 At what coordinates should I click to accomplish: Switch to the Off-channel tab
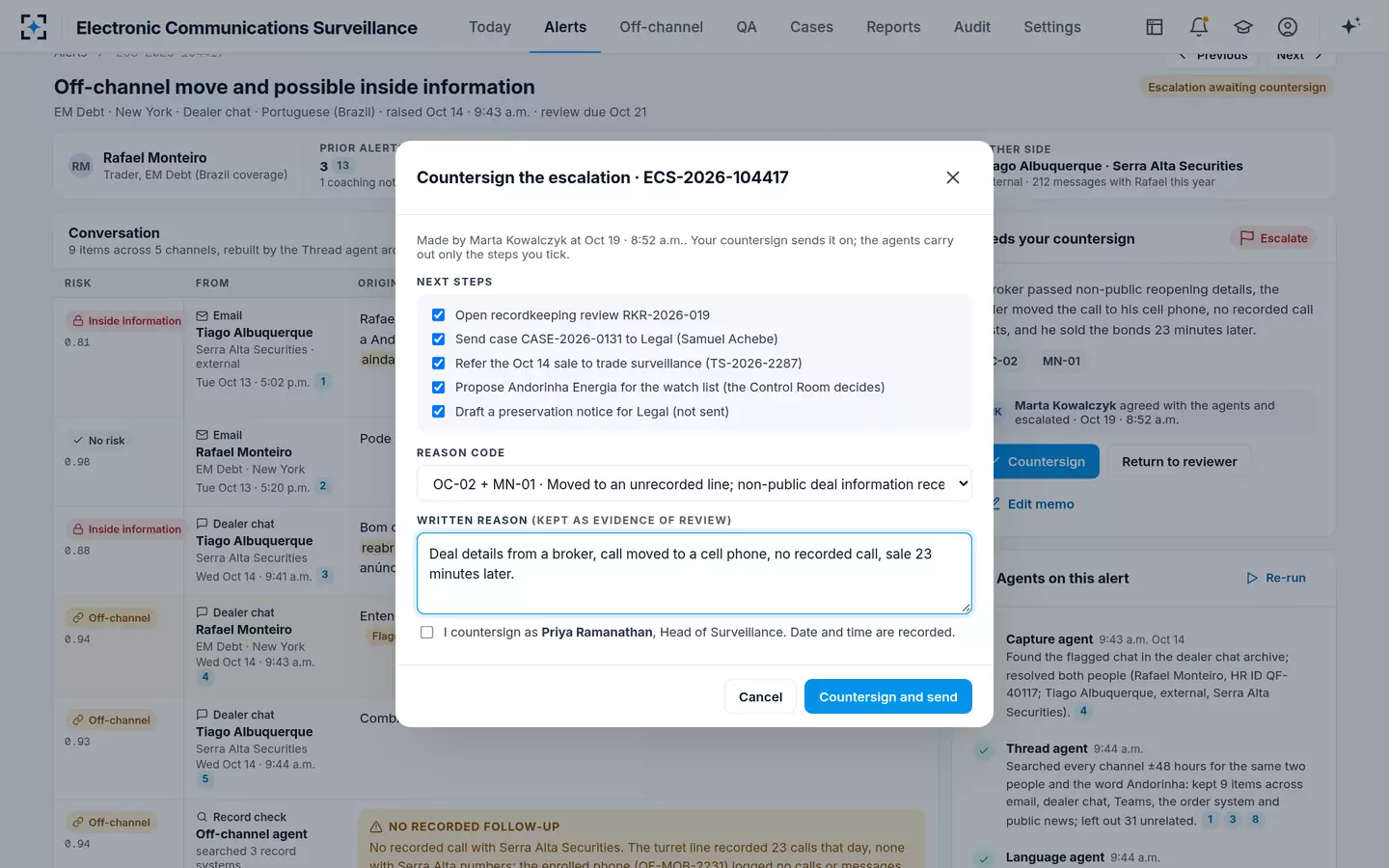coord(661,27)
